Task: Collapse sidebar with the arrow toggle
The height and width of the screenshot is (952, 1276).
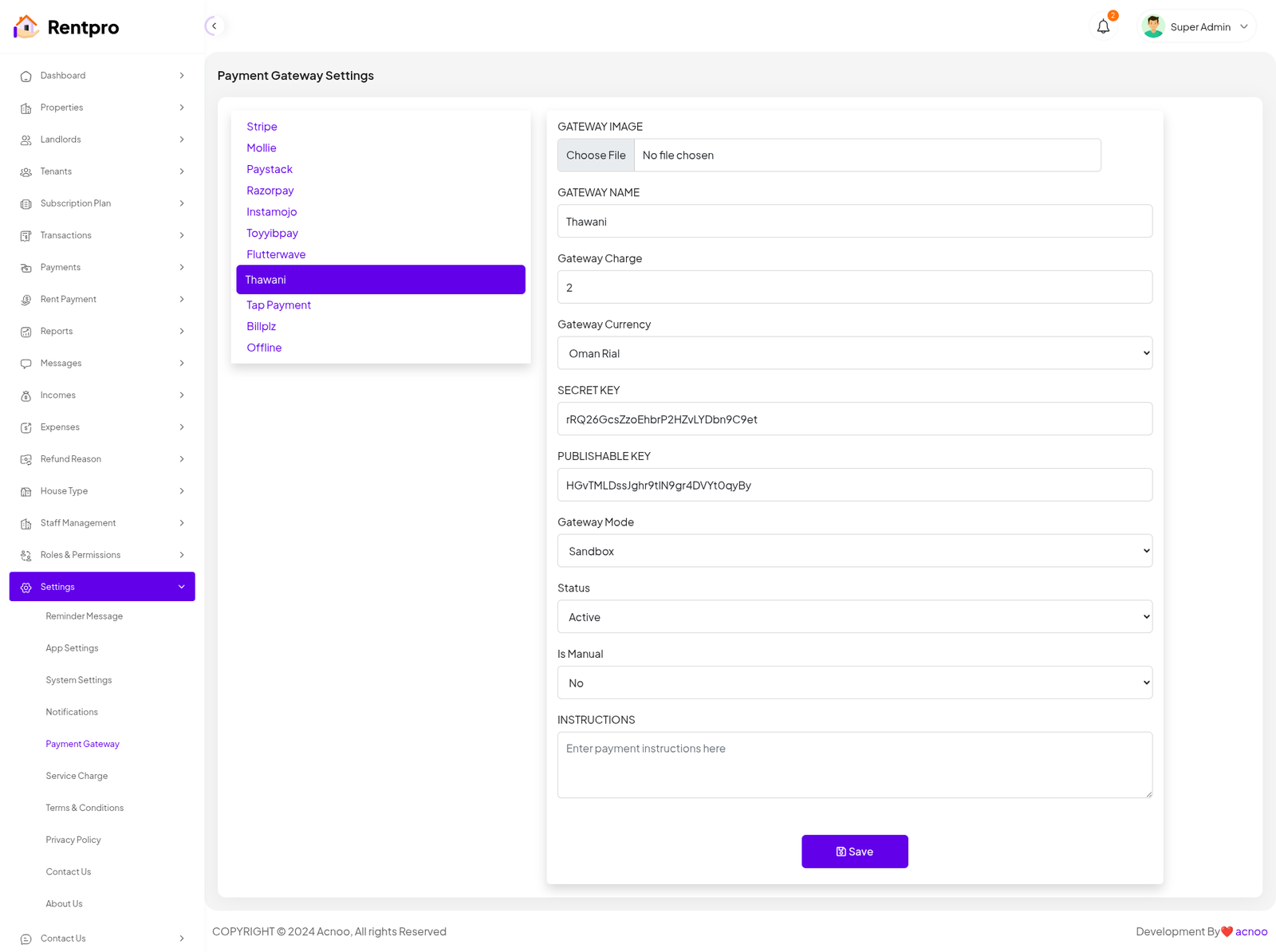Action: pos(214,26)
